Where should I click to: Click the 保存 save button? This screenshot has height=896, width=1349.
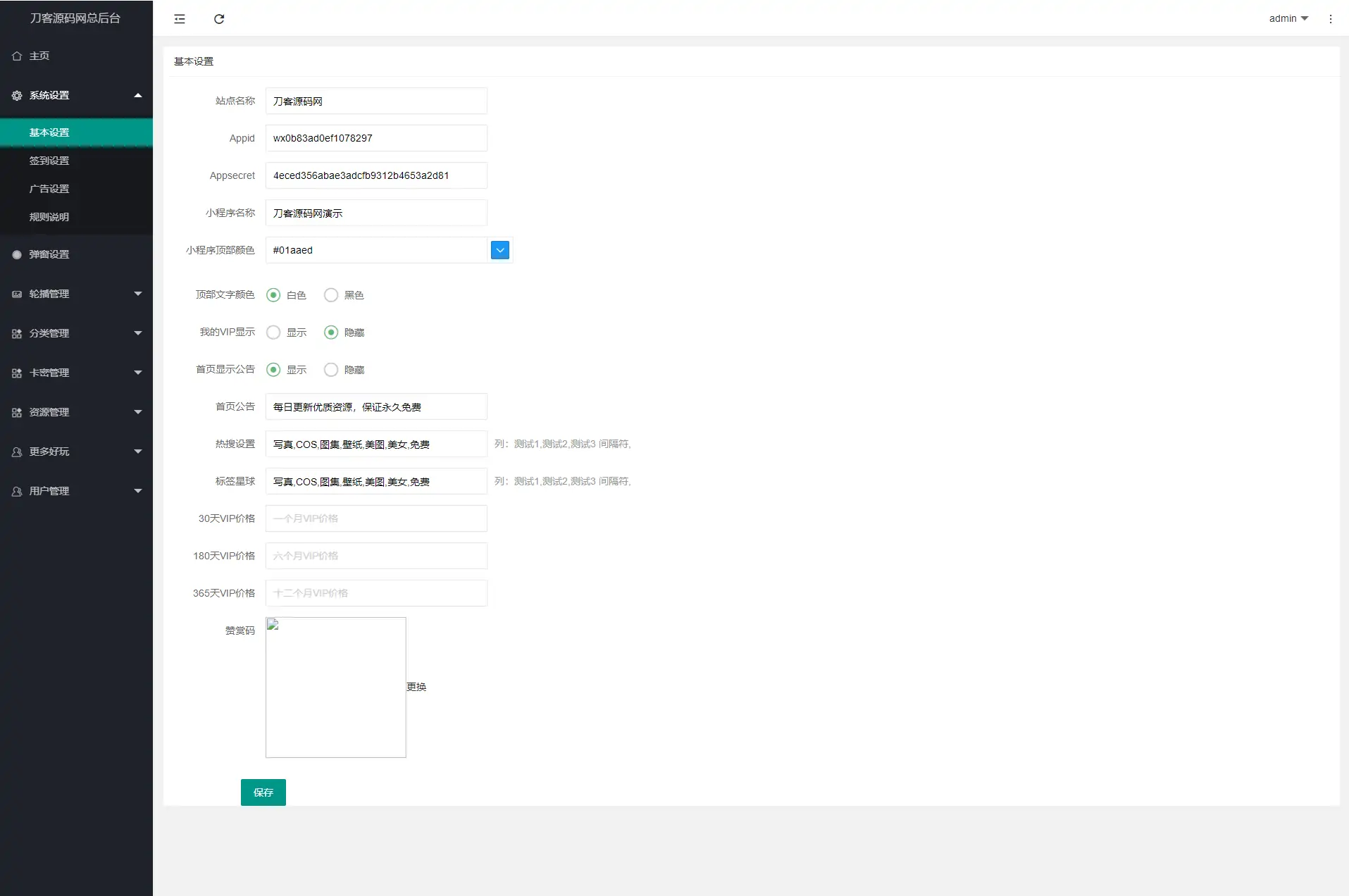[263, 792]
